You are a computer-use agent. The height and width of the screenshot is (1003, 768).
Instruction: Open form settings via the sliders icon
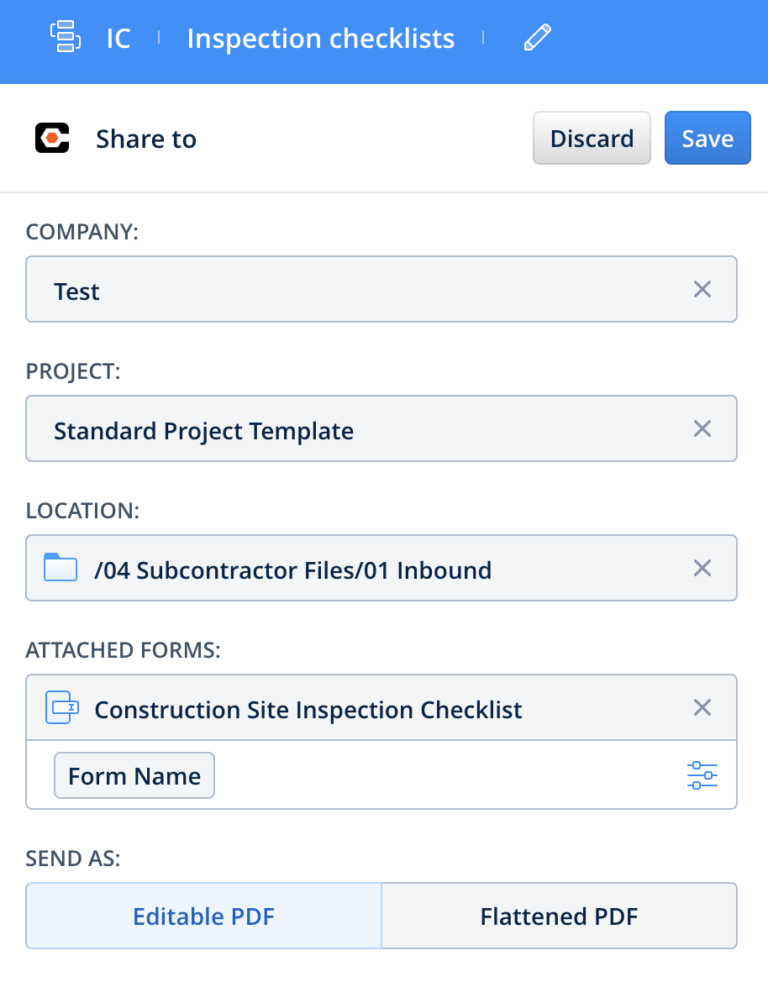coord(702,775)
